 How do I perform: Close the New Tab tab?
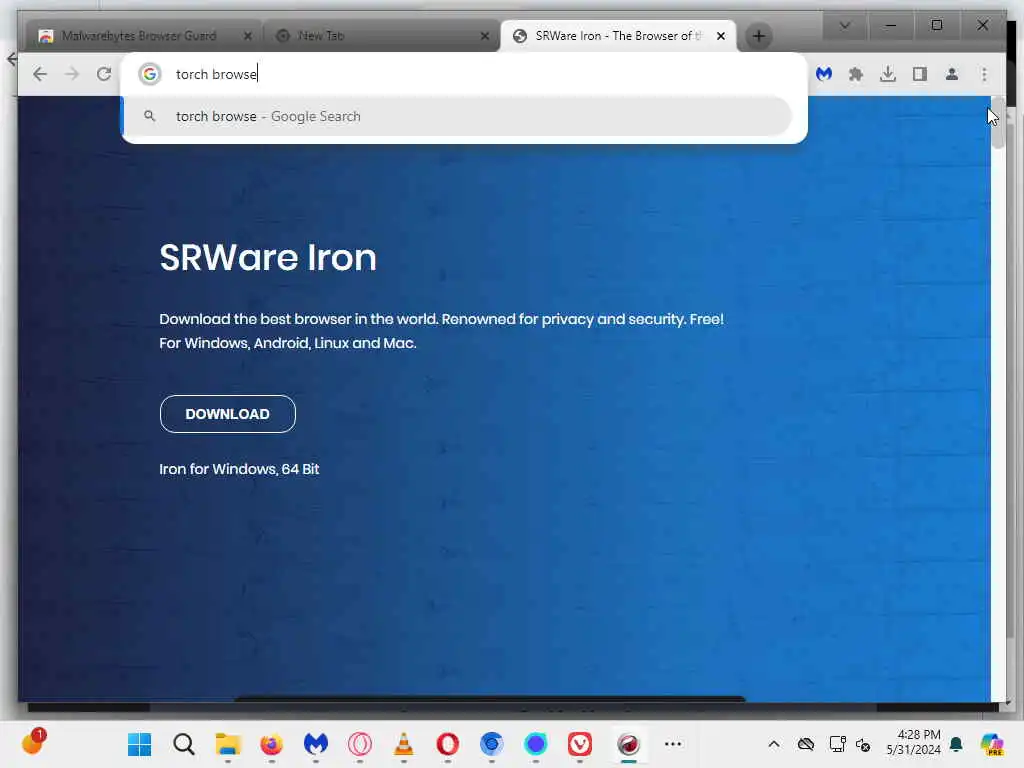click(x=485, y=36)
